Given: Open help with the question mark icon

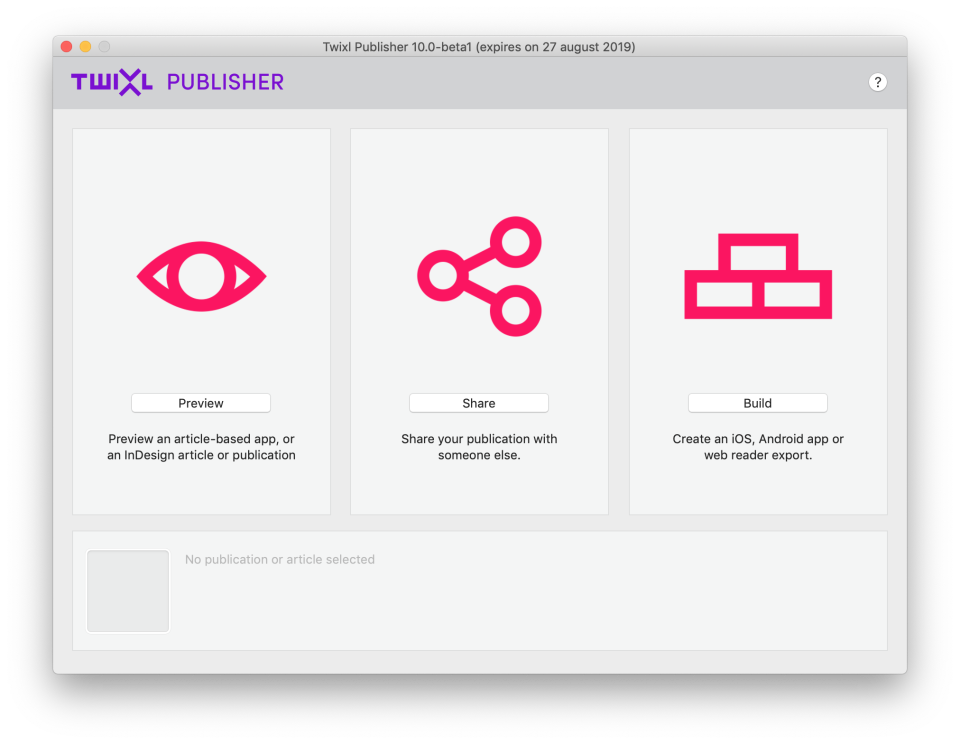Looking at the screenshot, I should pyautogui.click(x=877, y=82).
